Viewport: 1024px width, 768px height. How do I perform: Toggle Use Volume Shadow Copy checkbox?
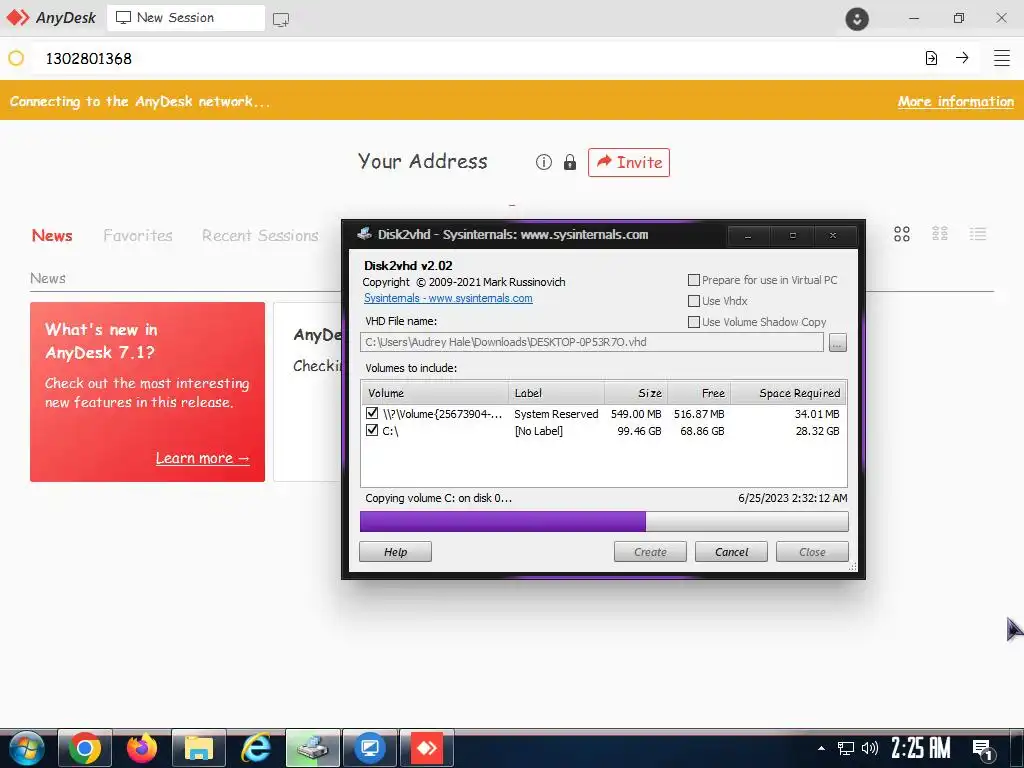tap(694, 322)
